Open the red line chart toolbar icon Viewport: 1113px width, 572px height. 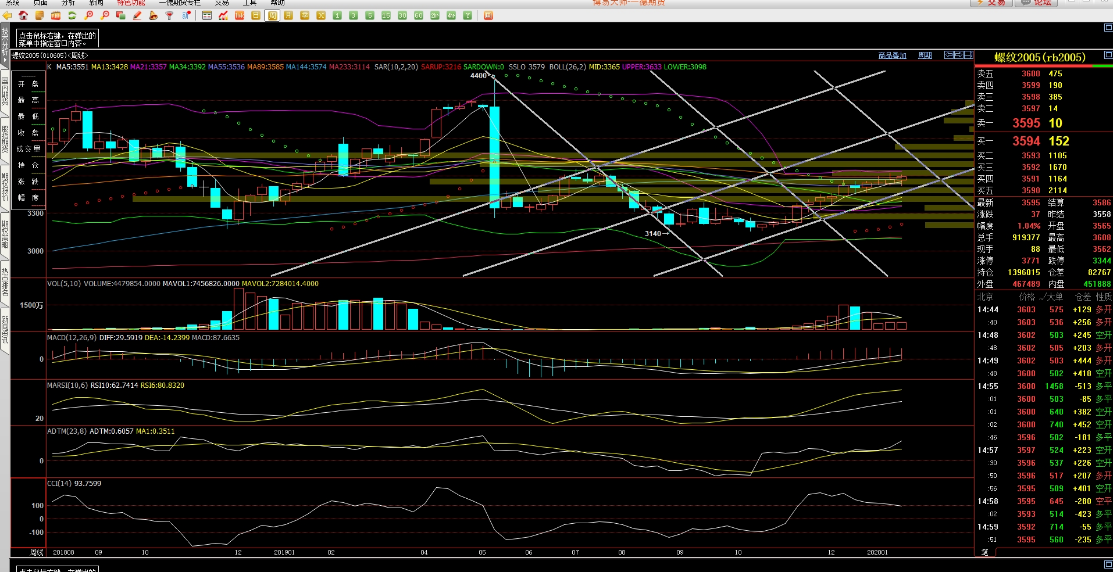(223, 15)
